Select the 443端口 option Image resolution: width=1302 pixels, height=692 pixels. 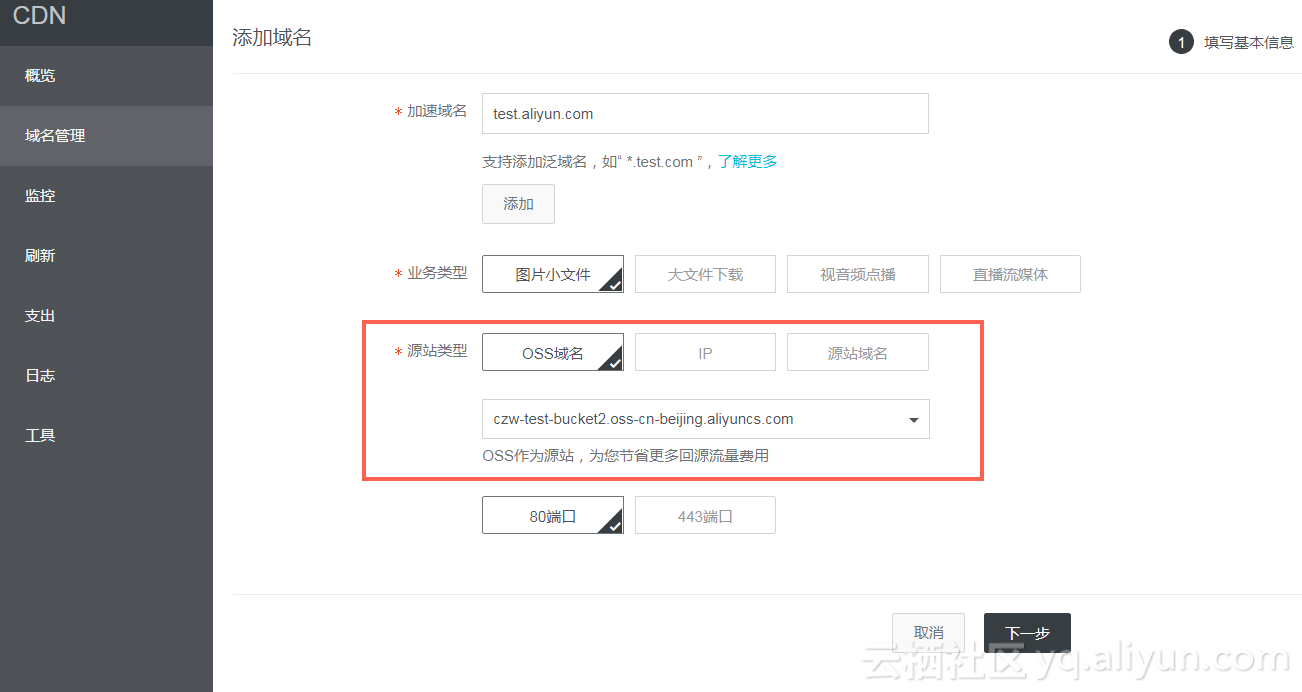coord(705,516)
